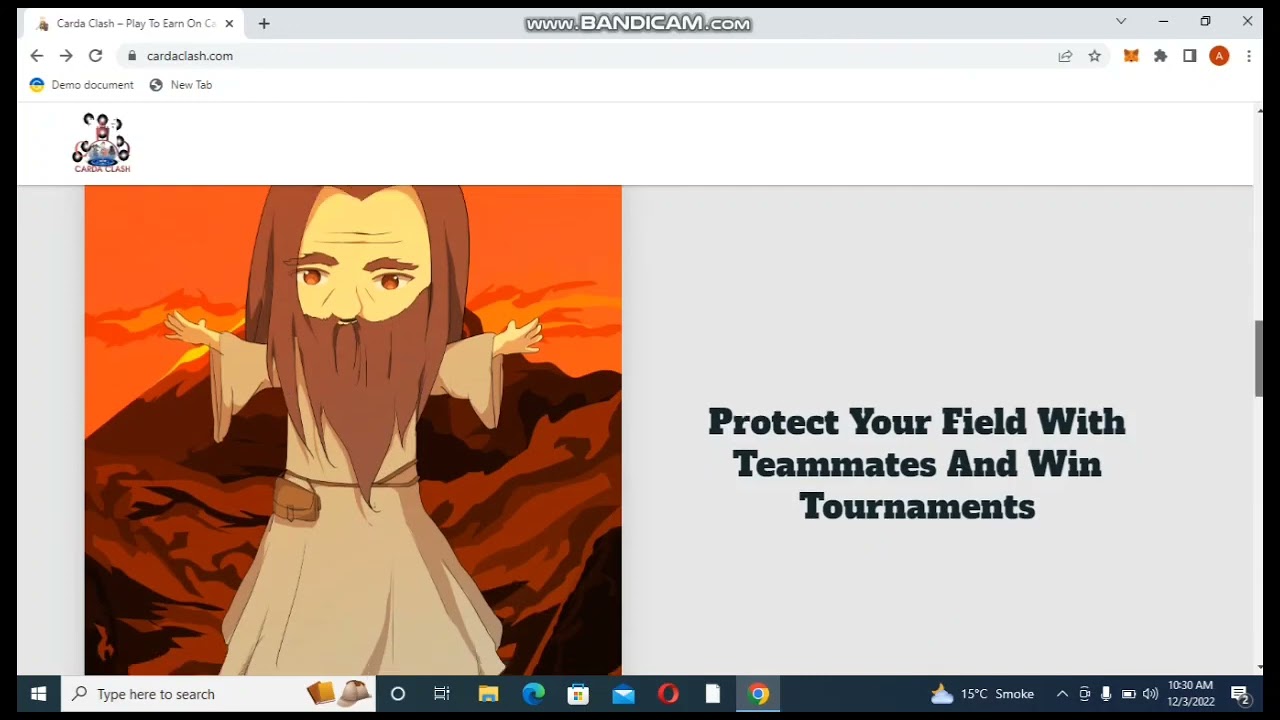Image resolution: width=1280 pixels, height=720 pixels.
Task: Click the browser Back arrow
Action: 37,56
